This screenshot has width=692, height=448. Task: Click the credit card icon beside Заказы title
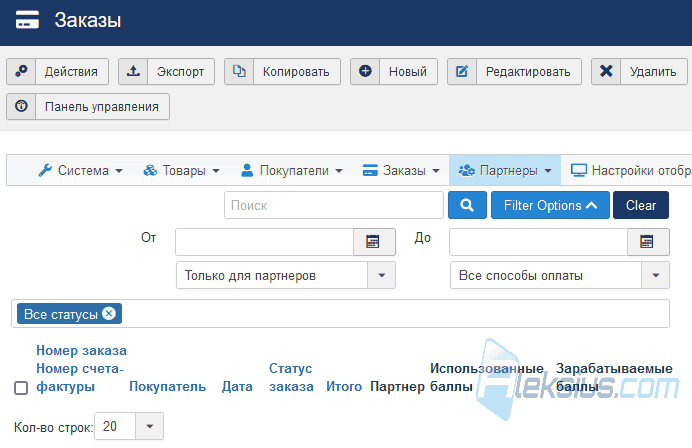(x=27, y=20)
